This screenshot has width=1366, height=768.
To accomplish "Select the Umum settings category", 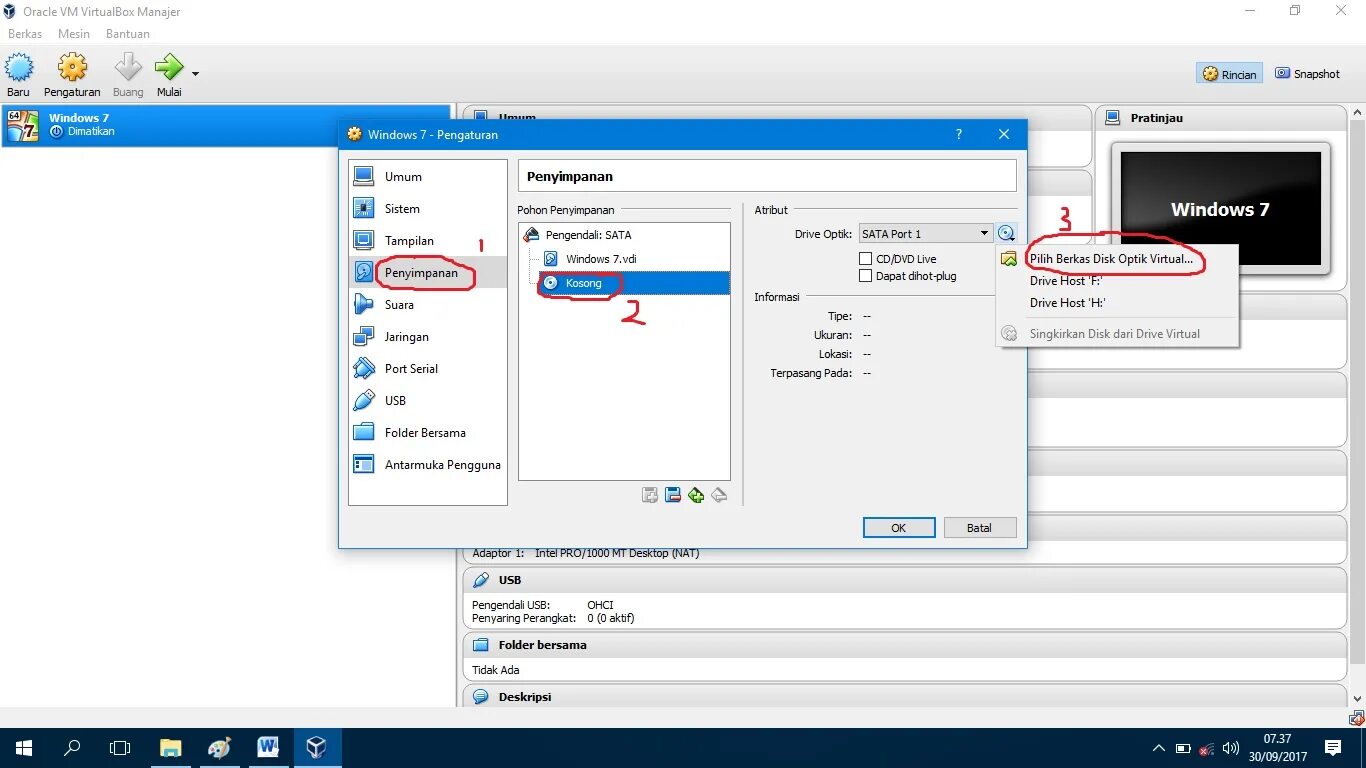I will tap(428, 177).
